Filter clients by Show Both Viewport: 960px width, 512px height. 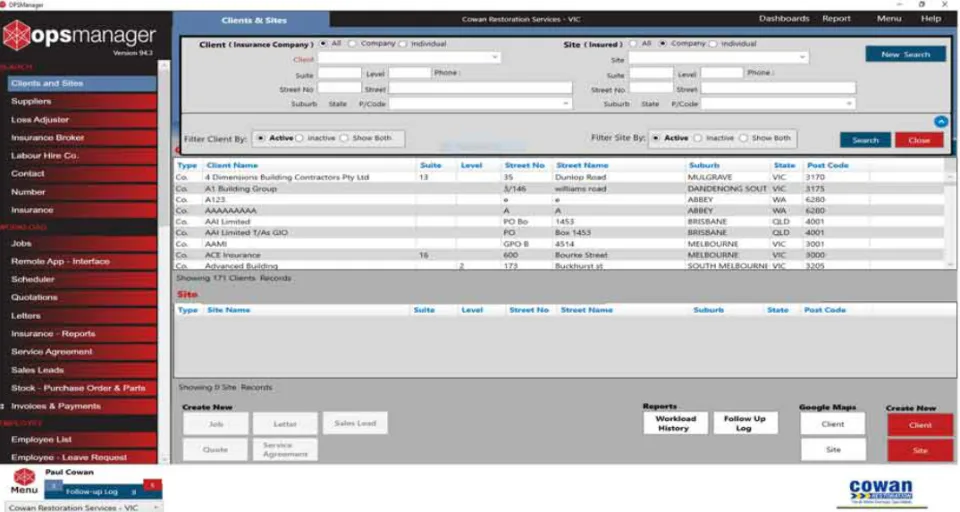pyautogui.click(x=344, y=138)
